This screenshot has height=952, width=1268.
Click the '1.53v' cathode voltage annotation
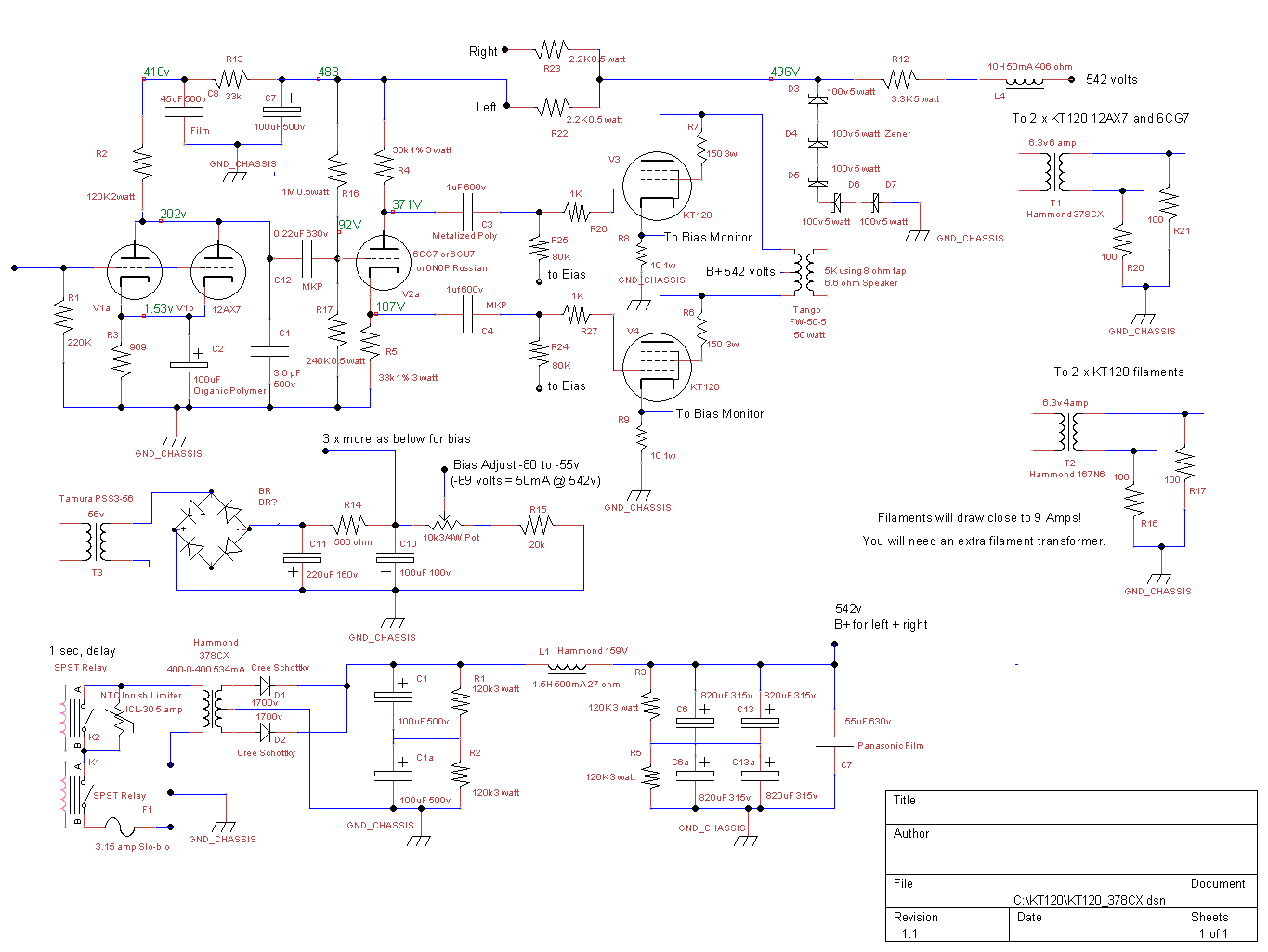(x=158, y=308)
